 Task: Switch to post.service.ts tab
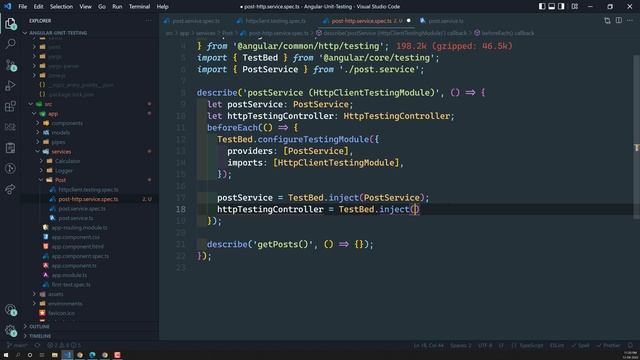[x=445, y=21]
